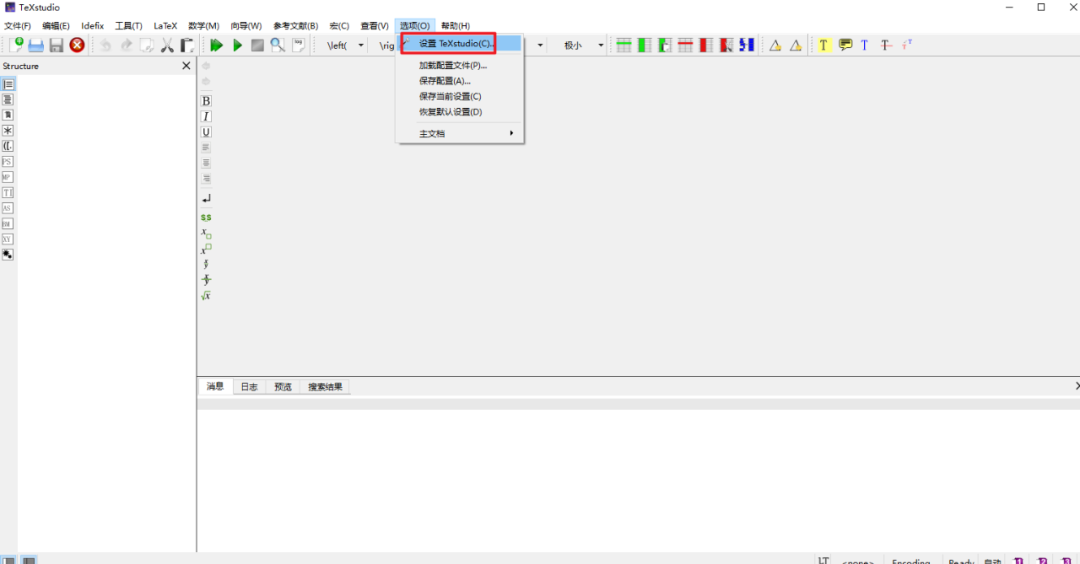
Task: Click the Bold B formatting icon
Action: pyautogui.click(x=206, y=101)
